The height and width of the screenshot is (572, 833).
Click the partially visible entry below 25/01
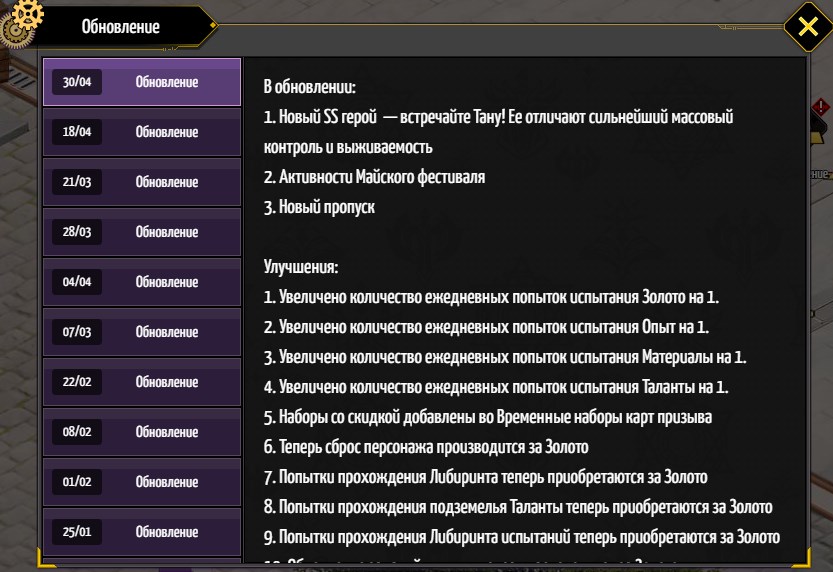tap(141, 564)
